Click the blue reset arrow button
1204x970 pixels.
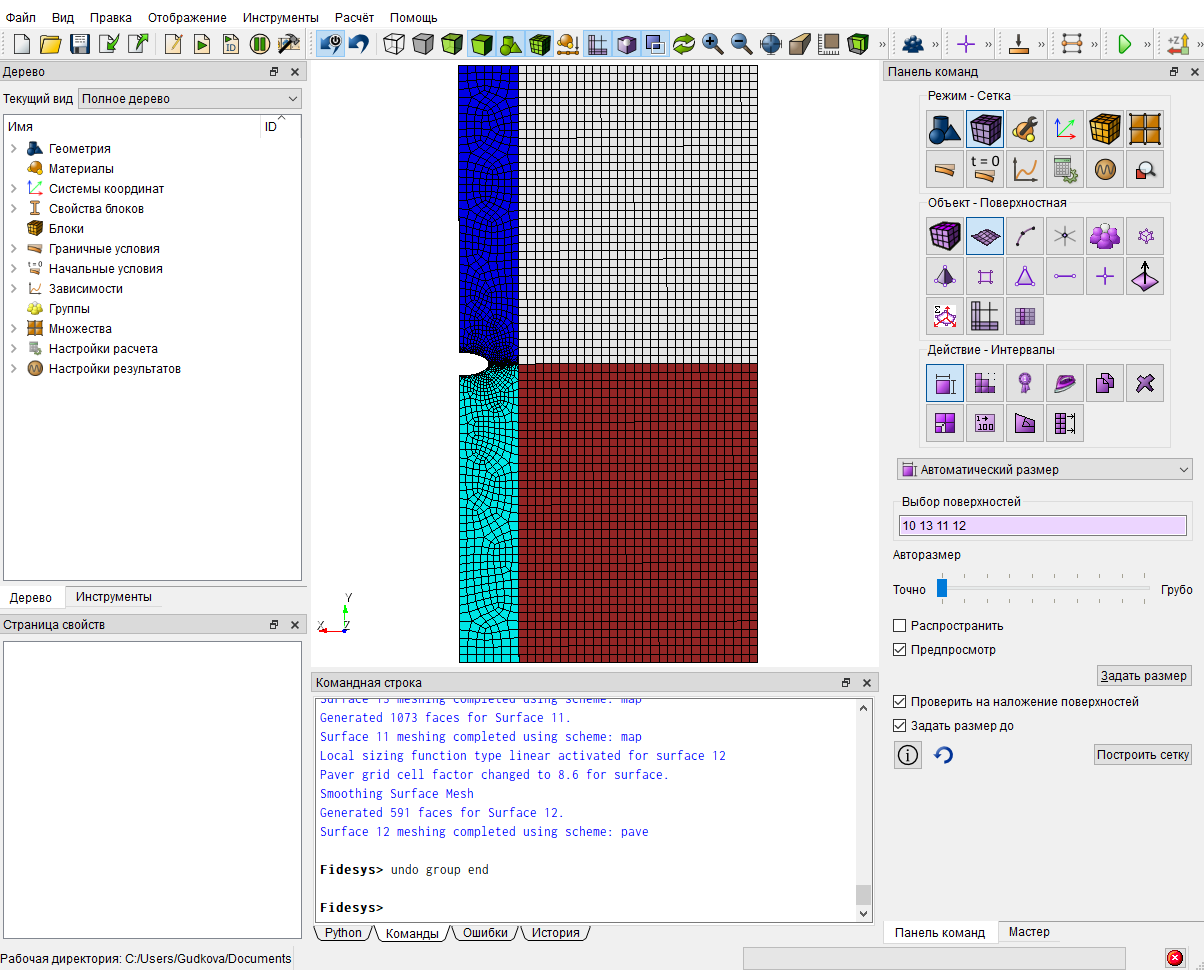click(943, 755)
